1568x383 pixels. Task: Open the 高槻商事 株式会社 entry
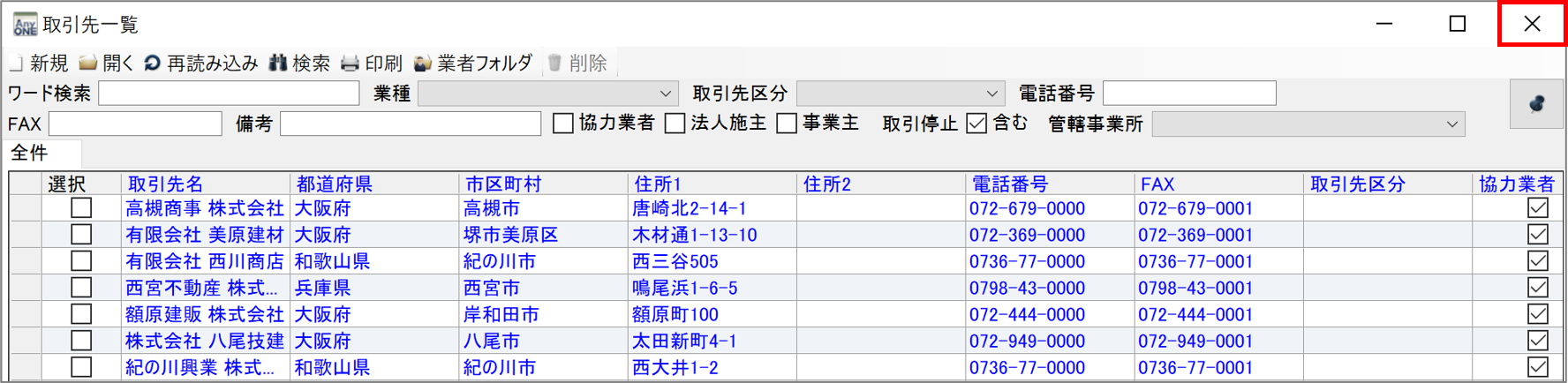pyautogui.click(x=205, y=209)
